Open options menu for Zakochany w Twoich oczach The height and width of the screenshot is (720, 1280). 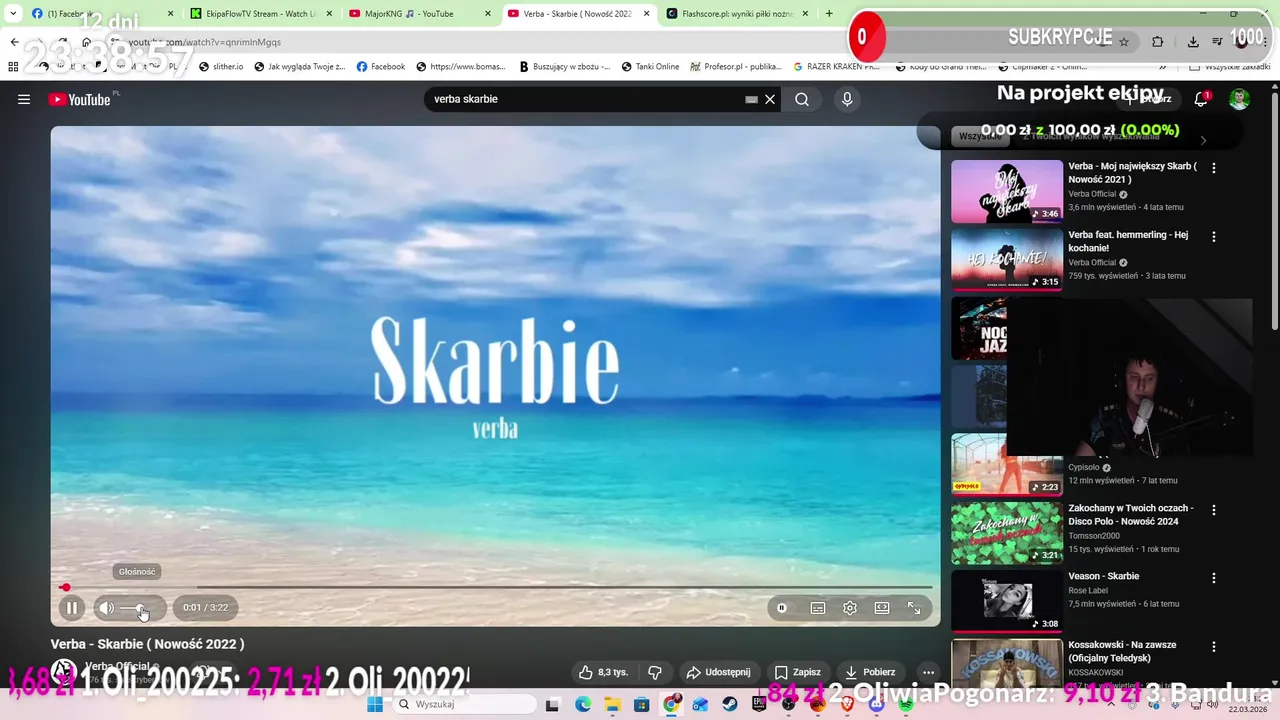click(1214, 510)
